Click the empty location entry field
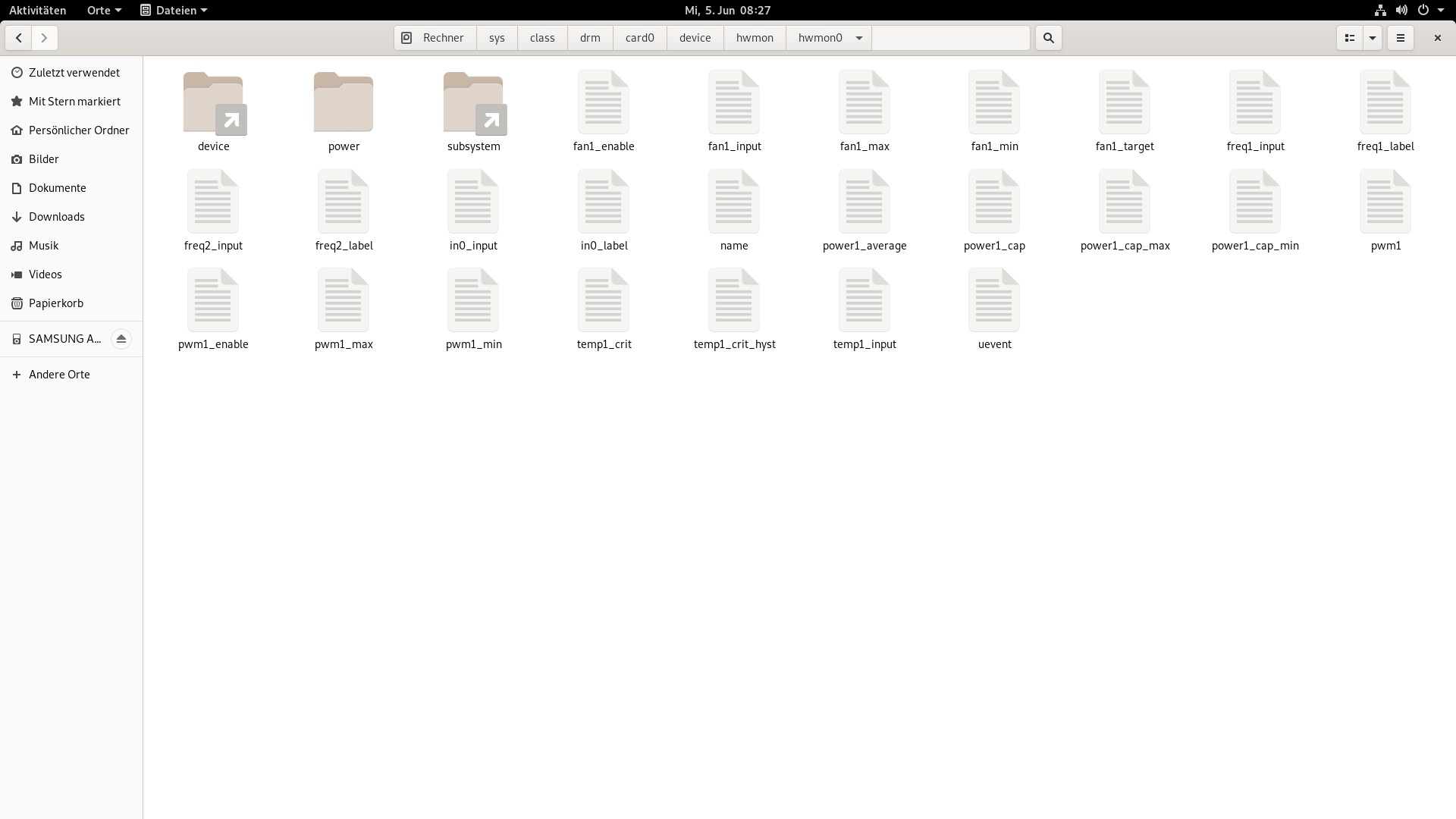Screen dimensions: 1456x819 pyautogui.click(x=950, y=38)
